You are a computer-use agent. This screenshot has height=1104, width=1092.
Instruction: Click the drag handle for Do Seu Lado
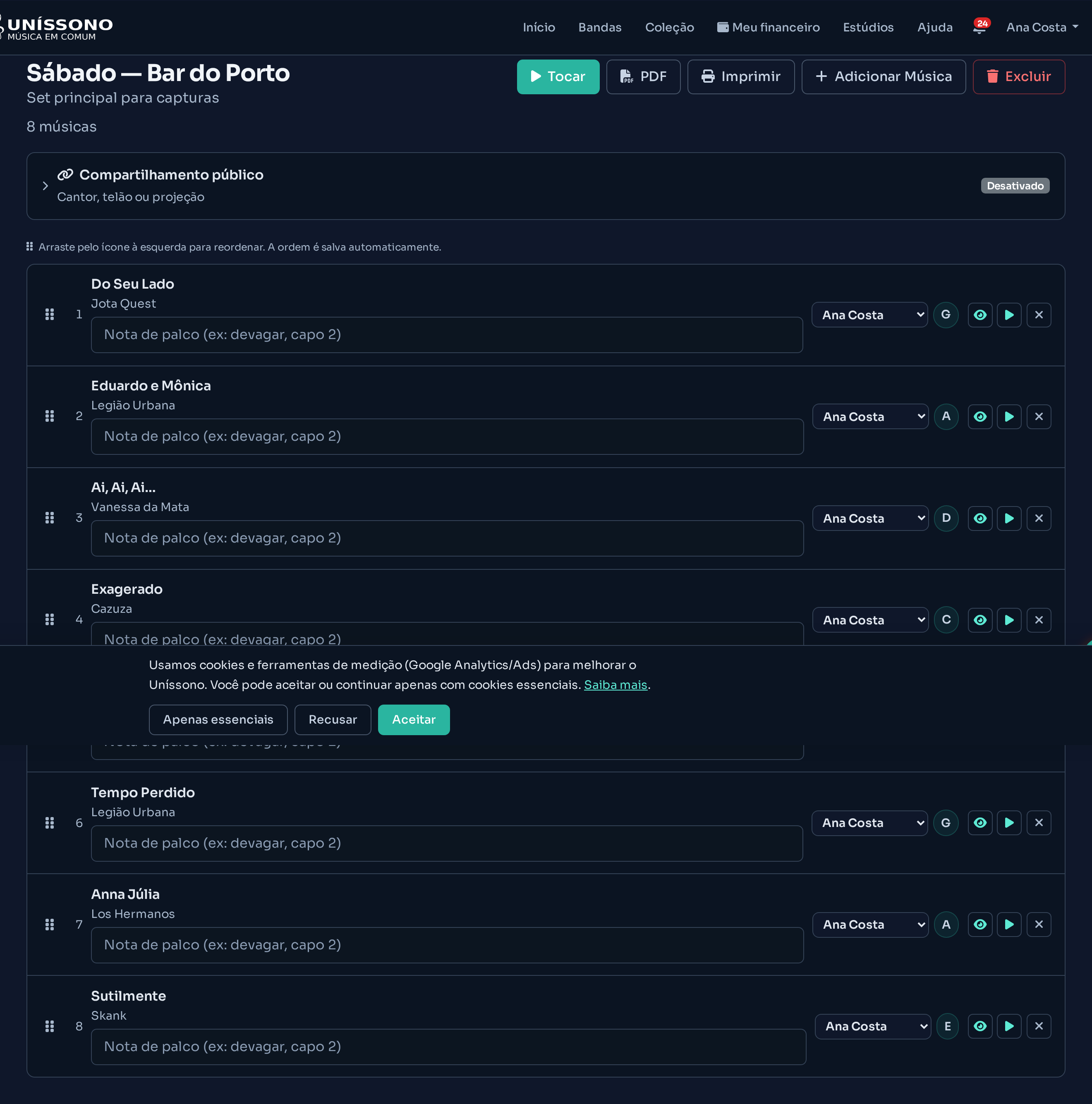(x=50, y=314)
